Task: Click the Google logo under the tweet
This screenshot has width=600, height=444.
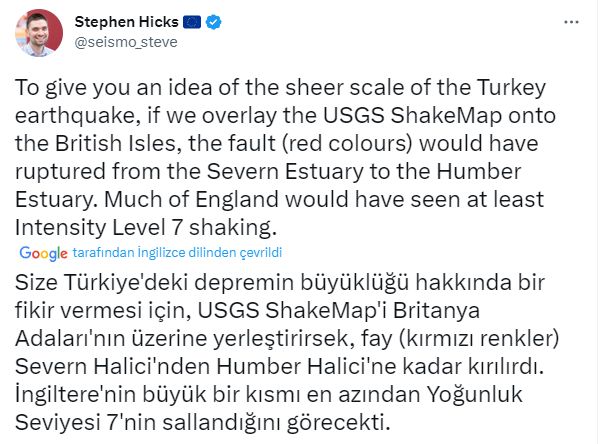Action: [x=42, y=252]
